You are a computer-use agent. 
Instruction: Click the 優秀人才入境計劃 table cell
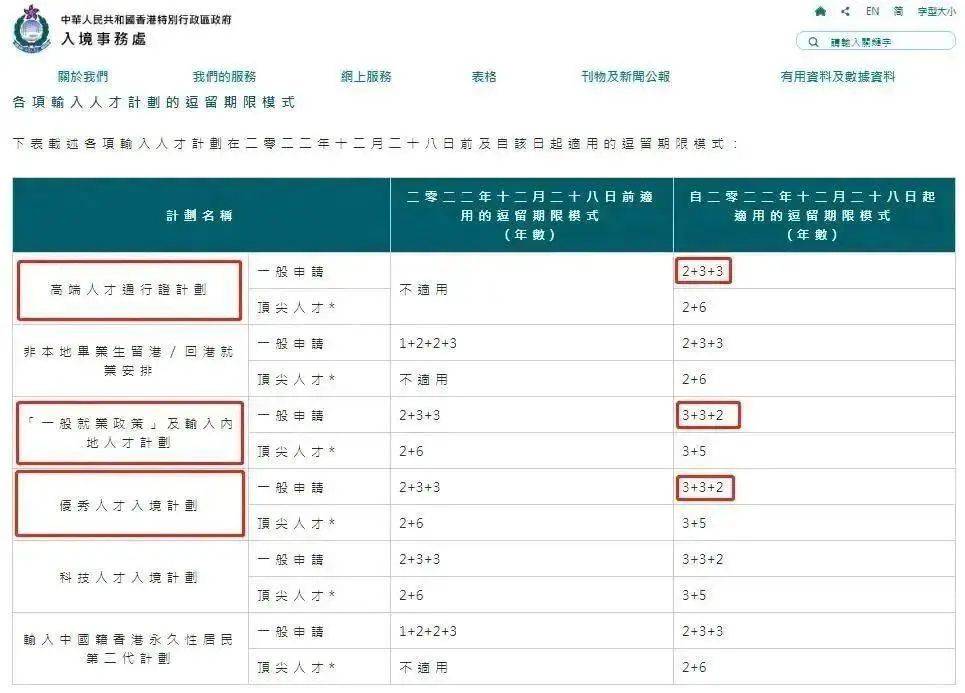click(129, 505)
